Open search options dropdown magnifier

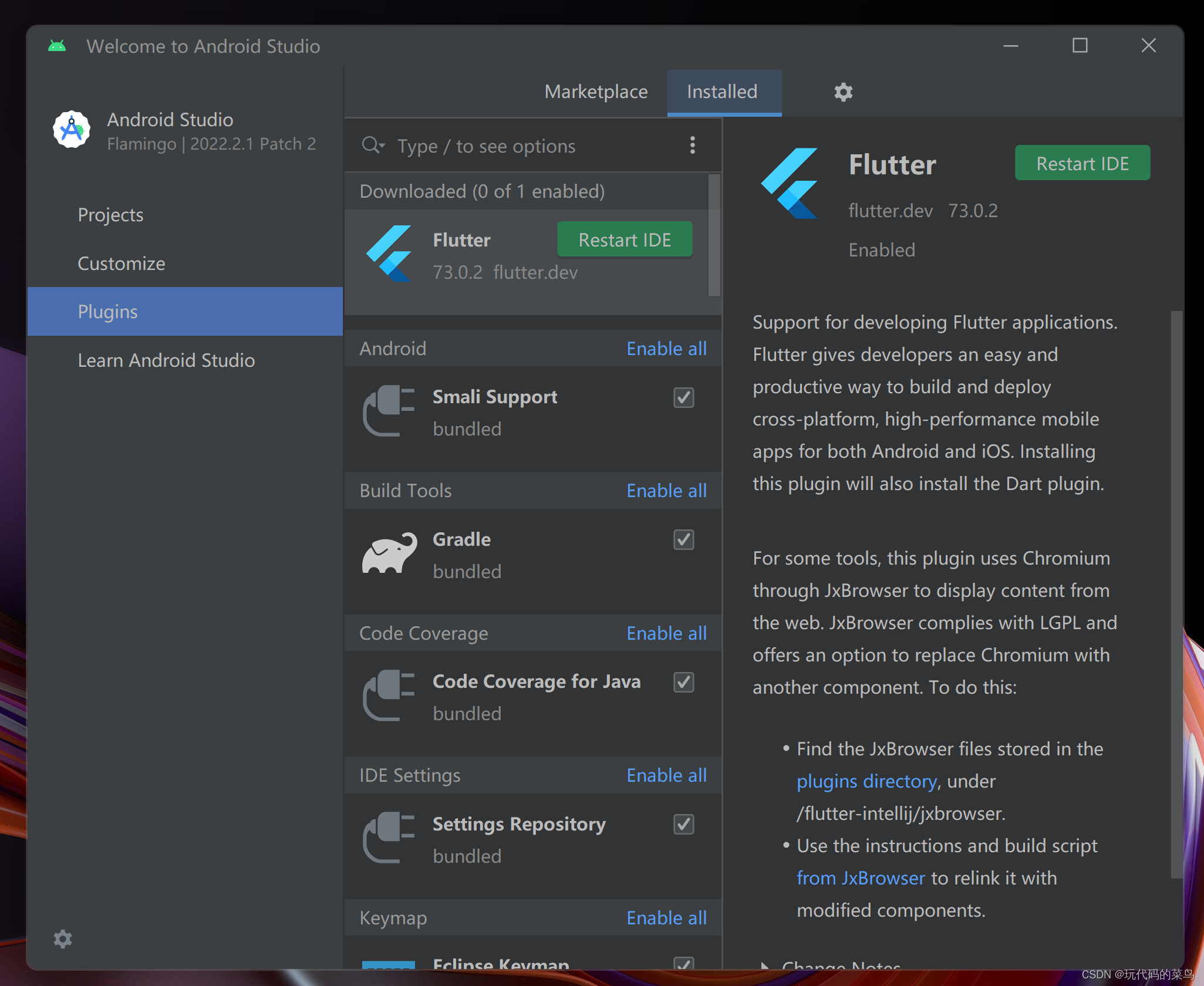click(x=373, y=146)
